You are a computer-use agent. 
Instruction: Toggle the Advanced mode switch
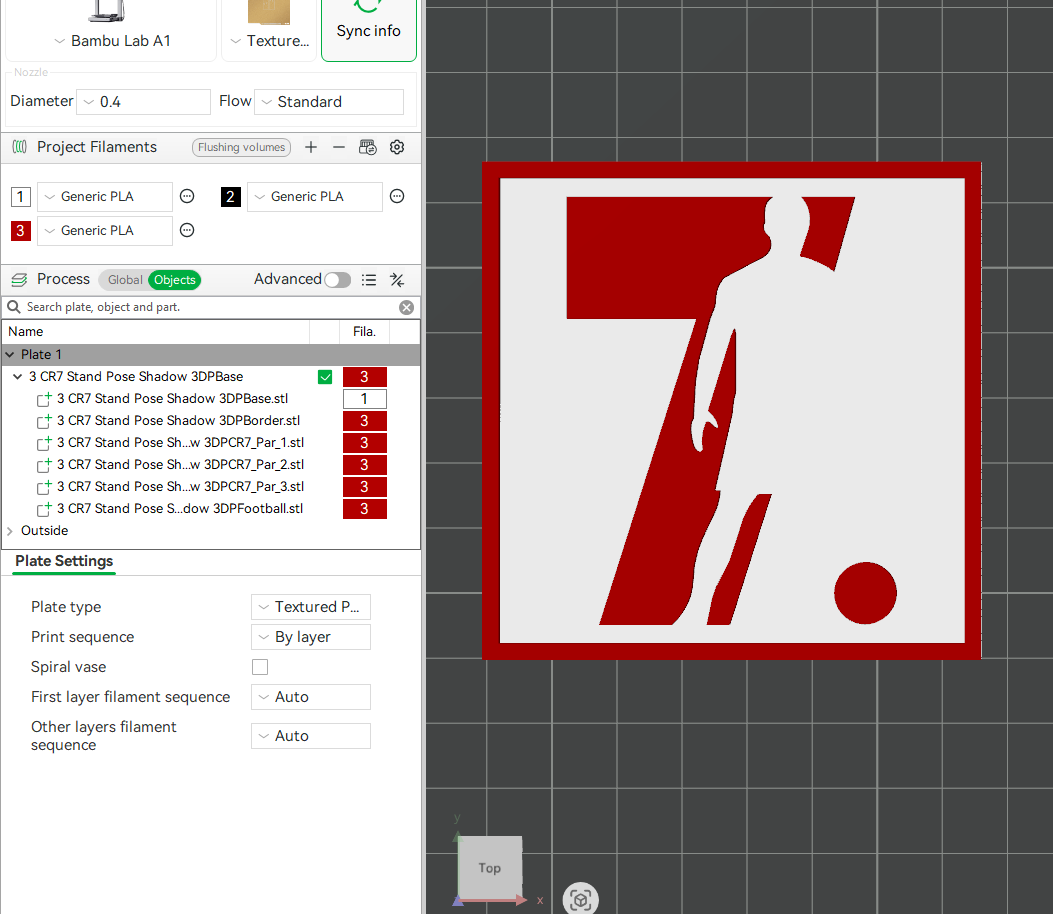337,280
